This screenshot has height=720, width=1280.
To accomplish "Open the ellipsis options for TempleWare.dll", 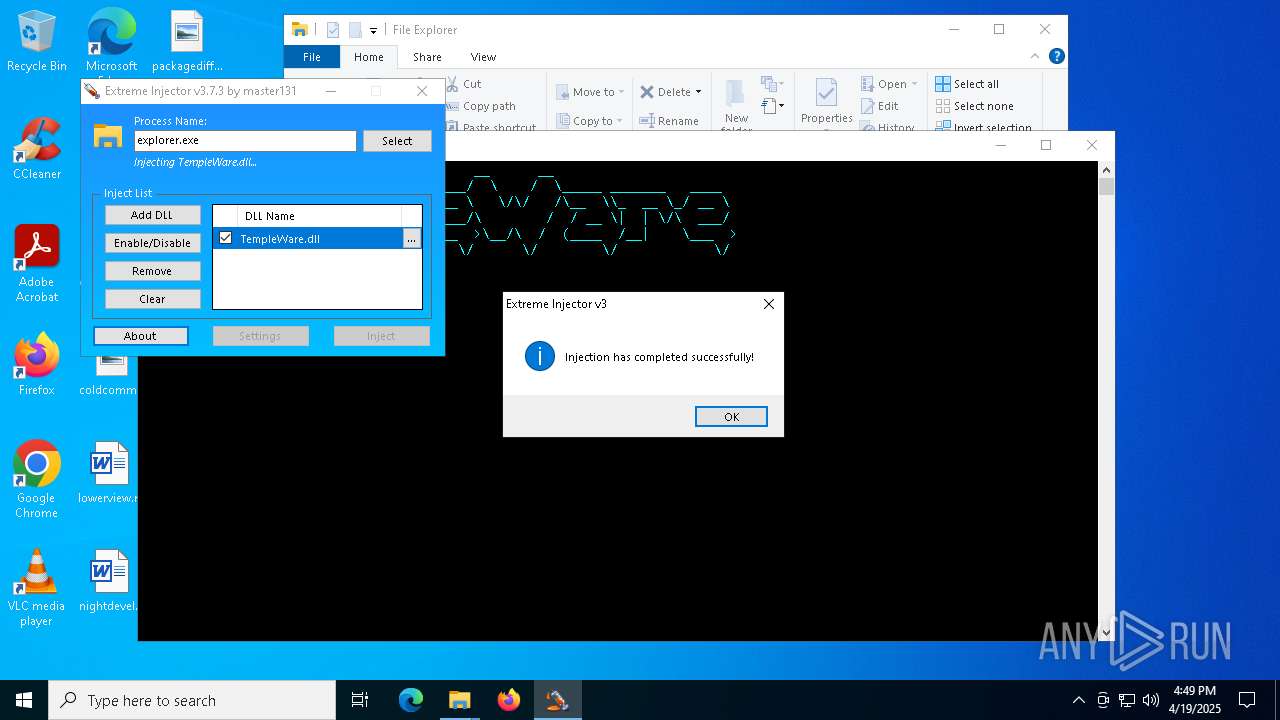I will coord(411,239).
